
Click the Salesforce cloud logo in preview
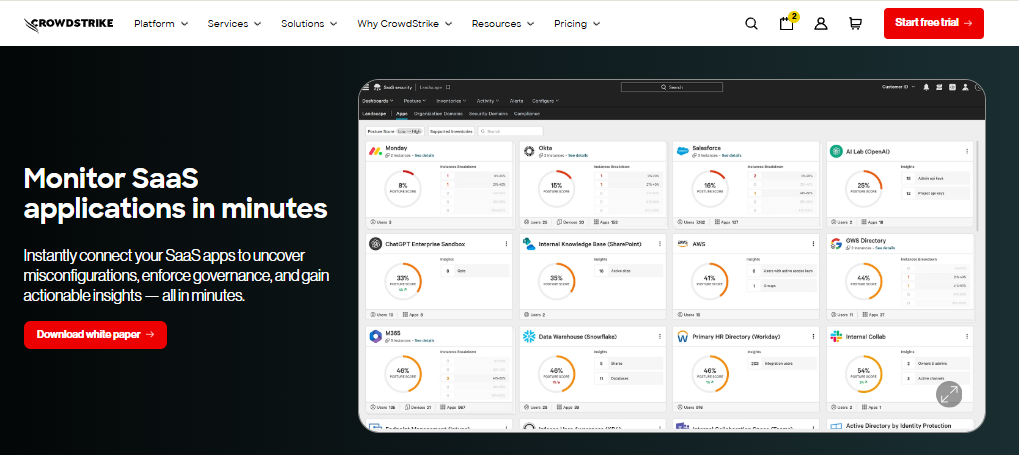pyautogui.click(x=682, y=151)
